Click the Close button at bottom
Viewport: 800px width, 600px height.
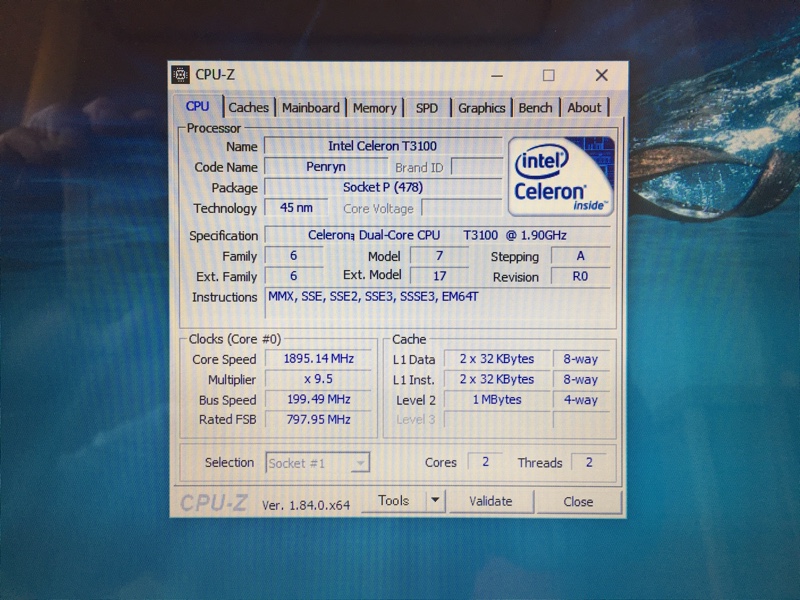click(x=578, y=502)
